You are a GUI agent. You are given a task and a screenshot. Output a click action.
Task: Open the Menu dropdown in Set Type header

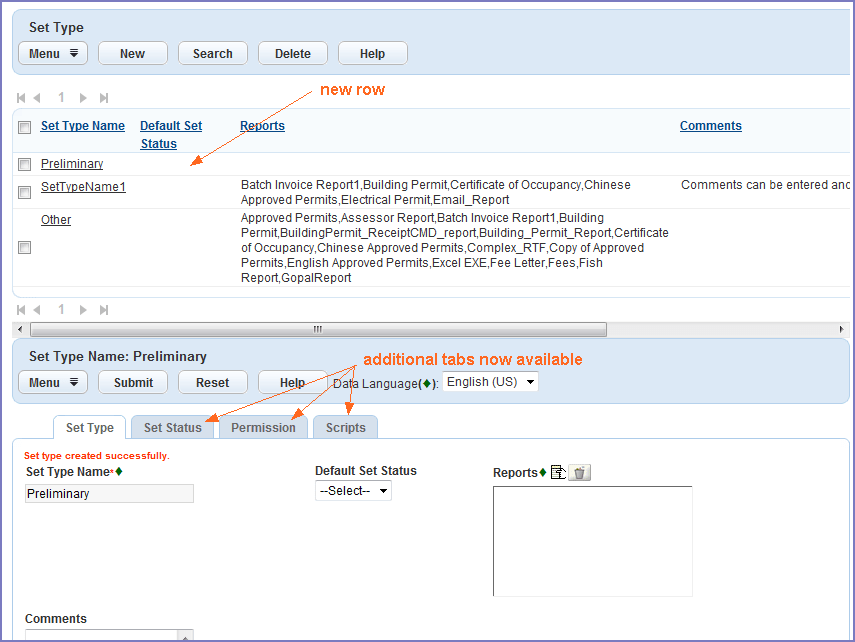pyautogui.click(x=53, y=54)
